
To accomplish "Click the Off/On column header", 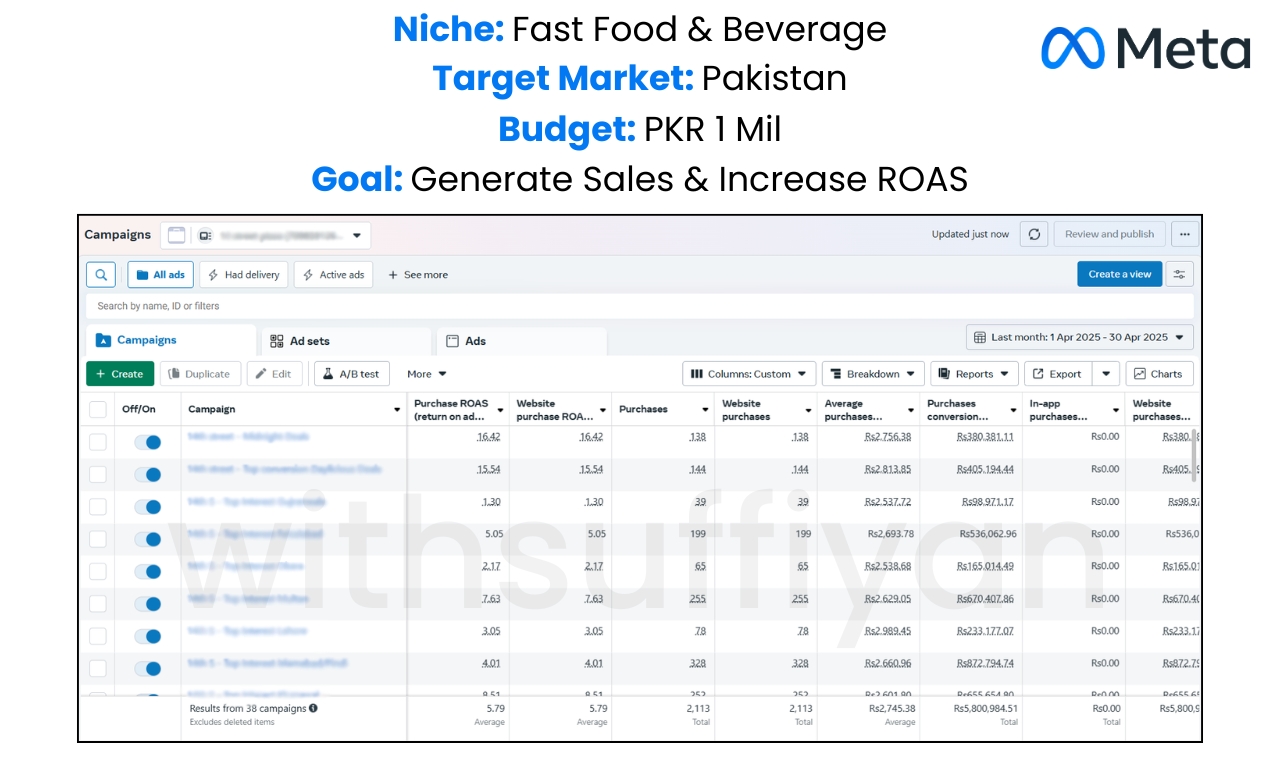I will click(139, 409).
